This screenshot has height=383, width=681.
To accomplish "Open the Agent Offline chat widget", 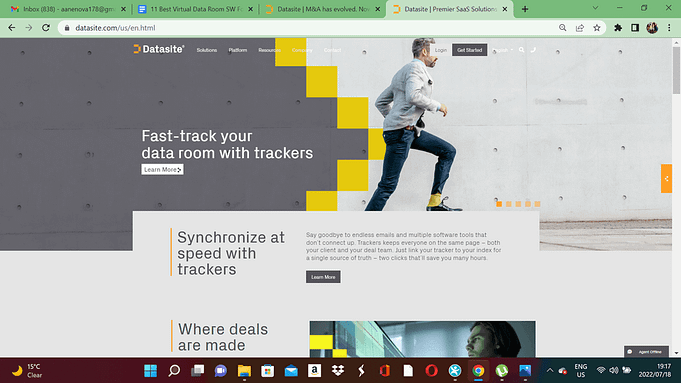I will pyautogui.click(x=646, y=351).
